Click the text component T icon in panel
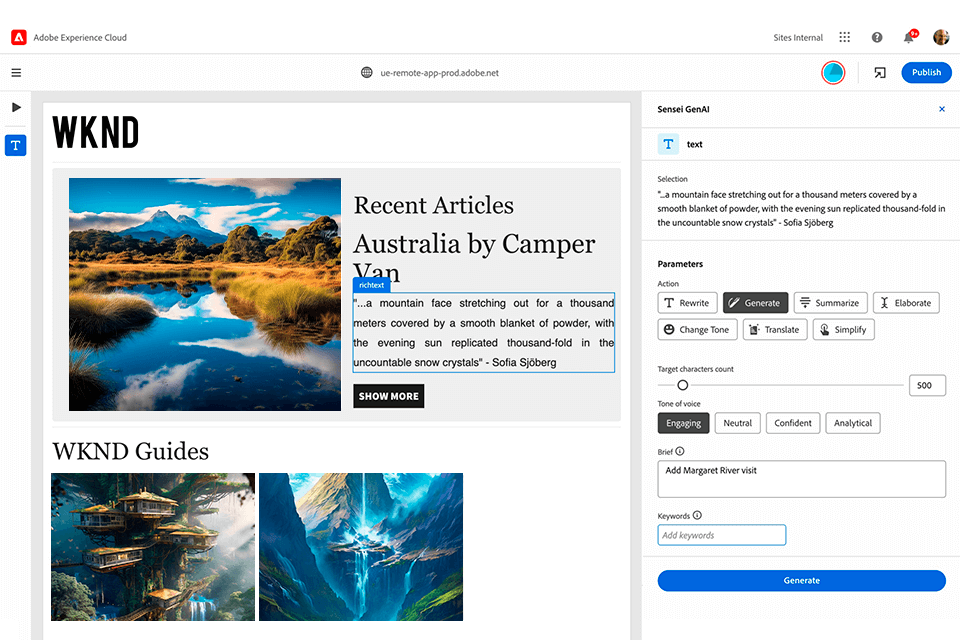960x640 pixels. 668,144
